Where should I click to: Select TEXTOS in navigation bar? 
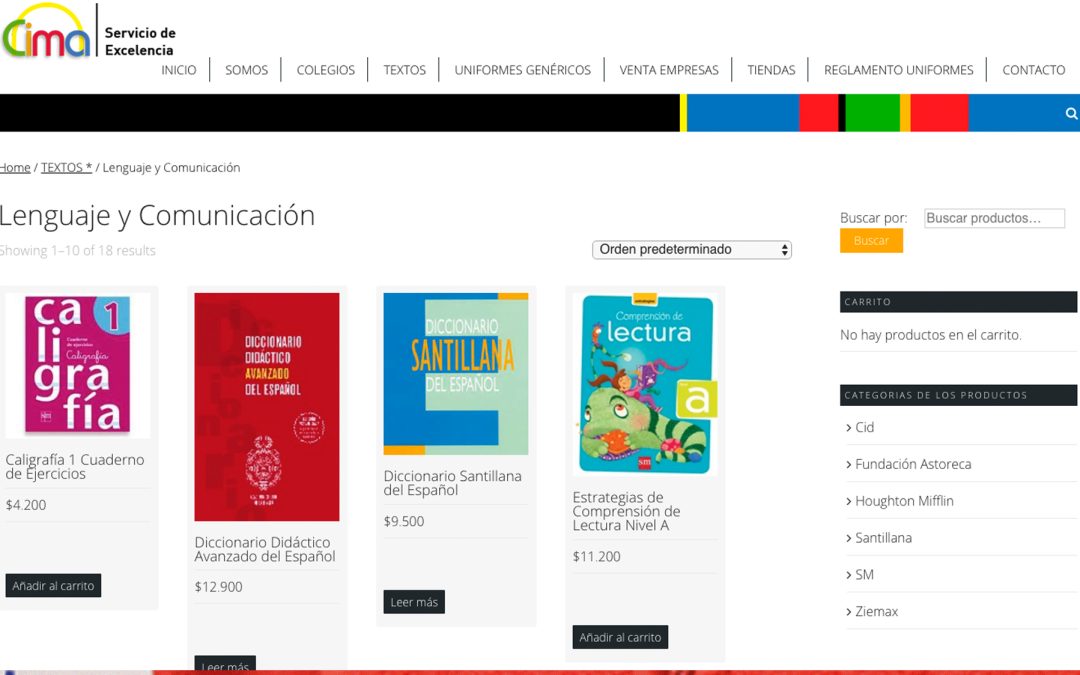(x=404, y=70)
